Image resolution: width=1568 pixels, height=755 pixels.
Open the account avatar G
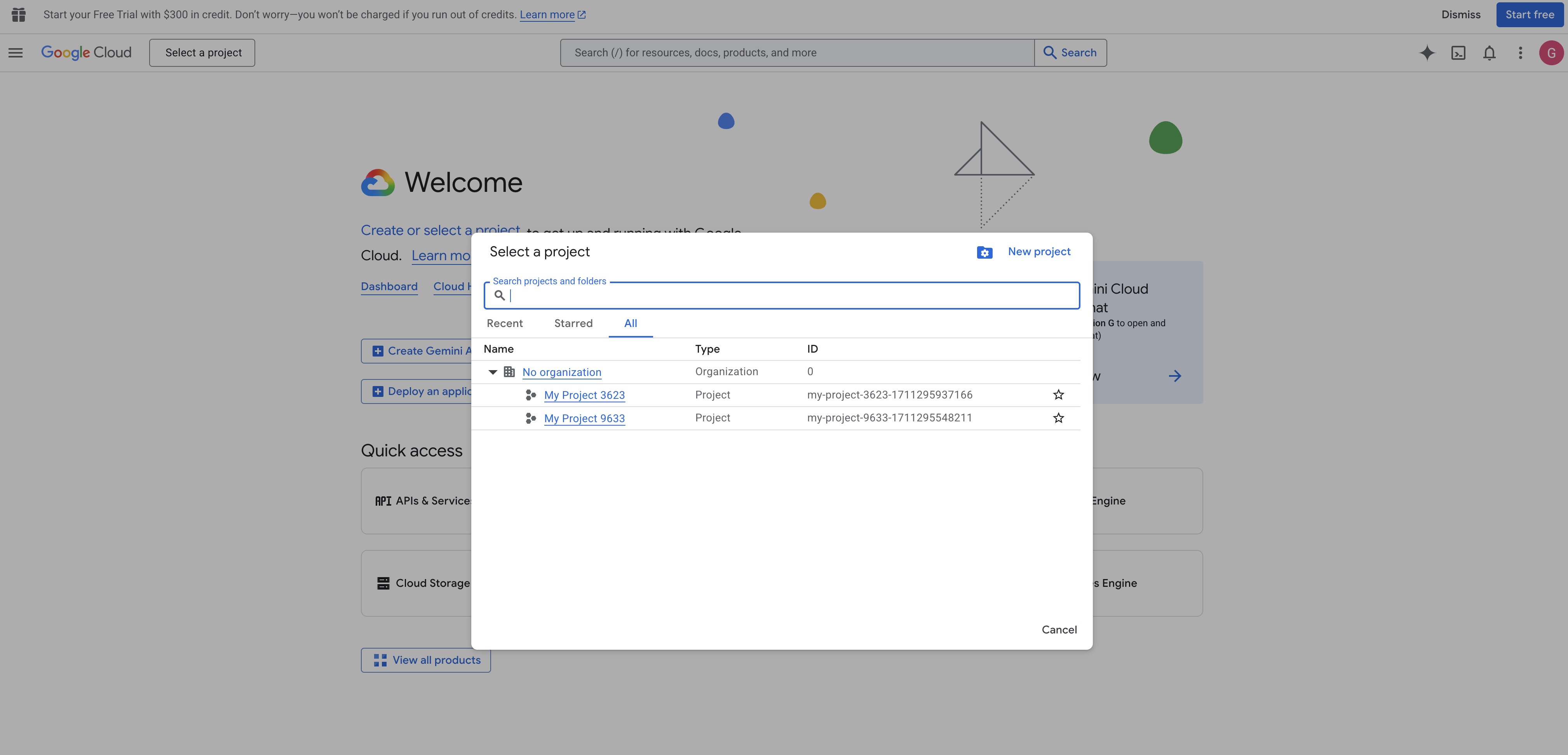click(x=1551, y=53)
